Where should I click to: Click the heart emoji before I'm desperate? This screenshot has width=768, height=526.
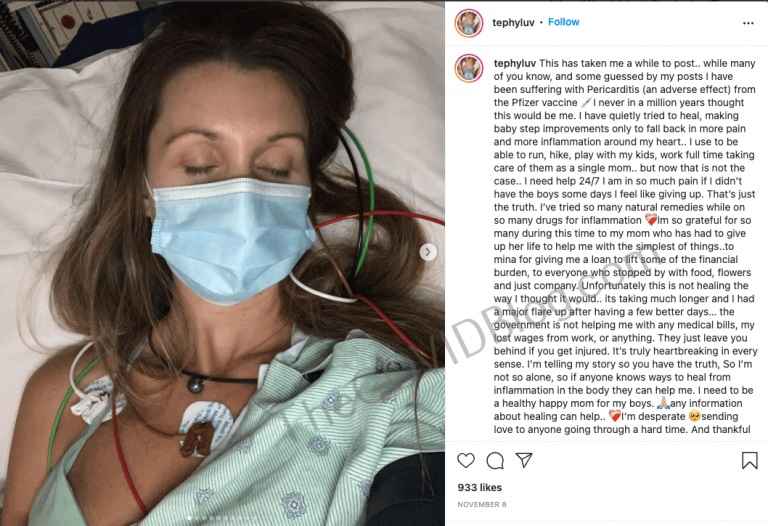(x=614, y=416)
